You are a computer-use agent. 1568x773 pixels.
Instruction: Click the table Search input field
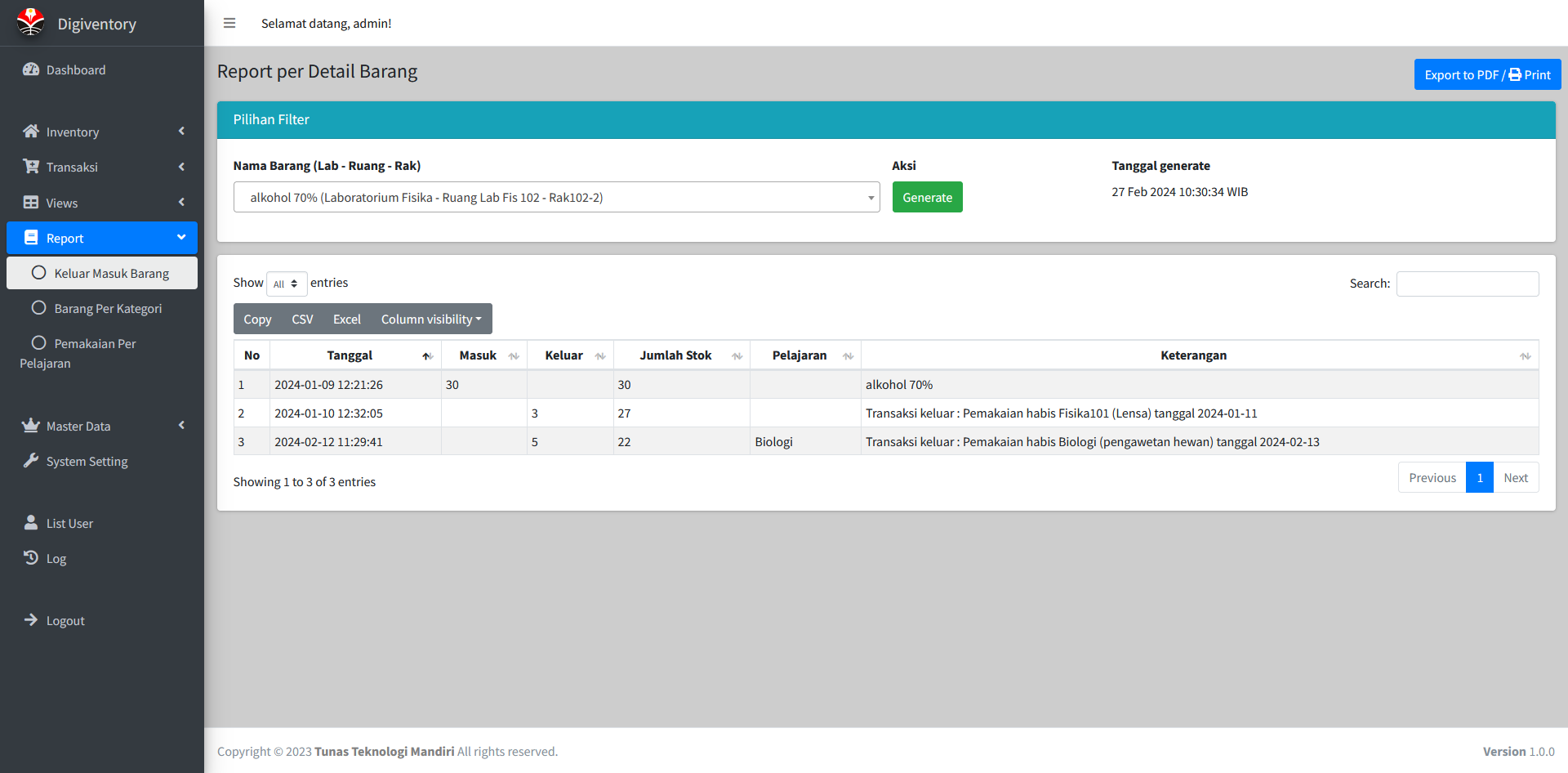click(1467, 284)
